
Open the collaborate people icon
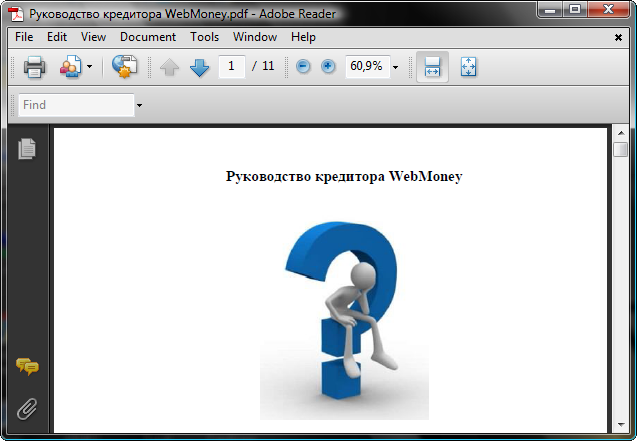71,67
